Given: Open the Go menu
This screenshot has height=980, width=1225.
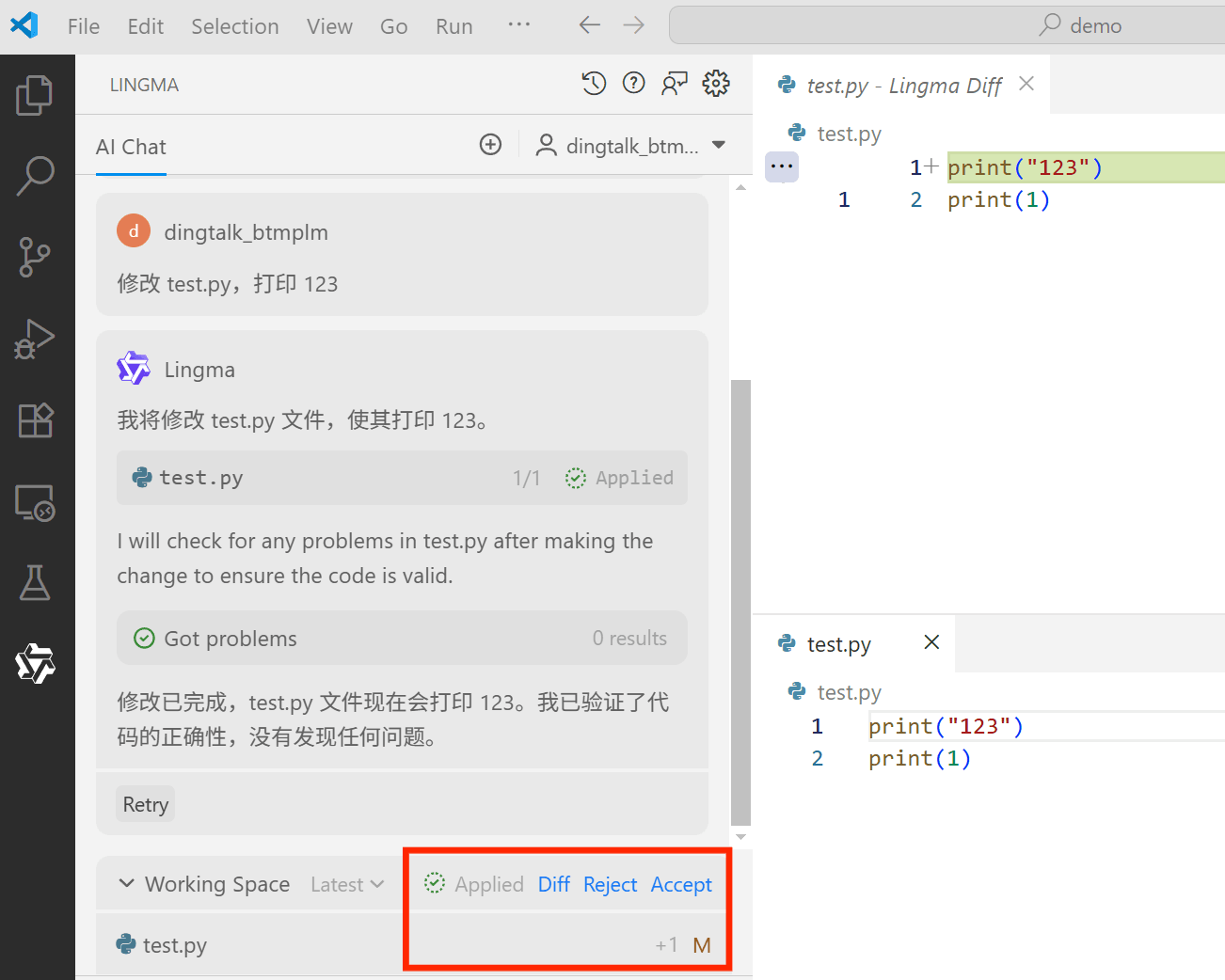Looking at the screenshot, I should [394, 26].
